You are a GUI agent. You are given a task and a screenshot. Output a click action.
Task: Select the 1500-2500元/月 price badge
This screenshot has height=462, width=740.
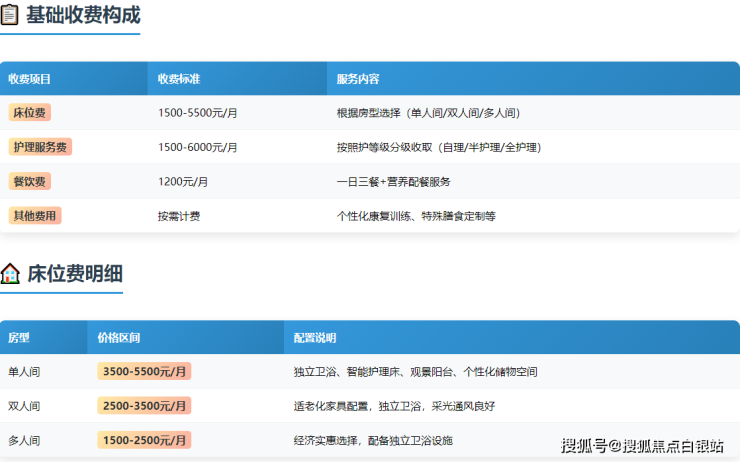click(144, 440)
